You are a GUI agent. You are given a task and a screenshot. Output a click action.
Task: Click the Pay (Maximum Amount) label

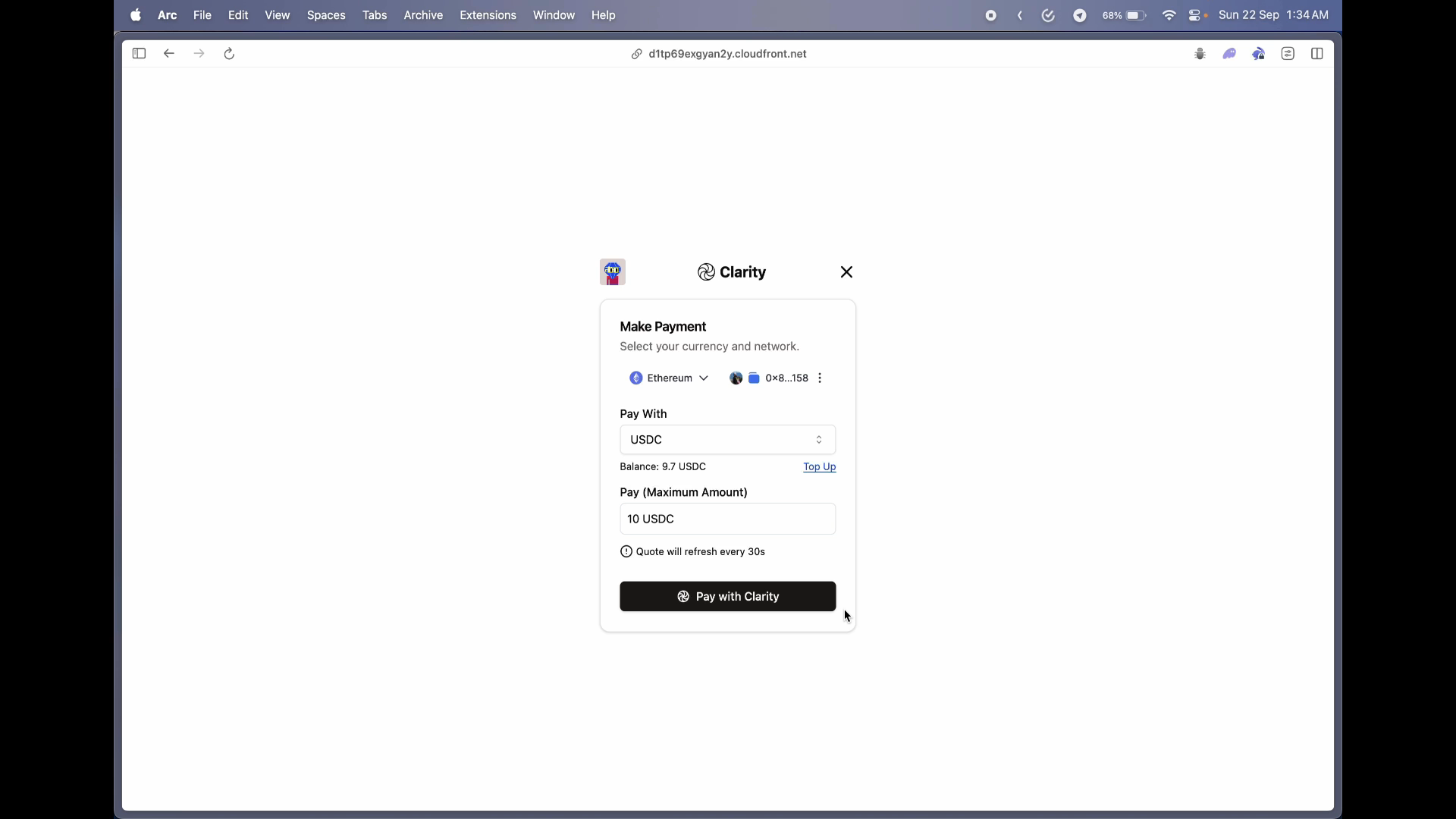683,493
